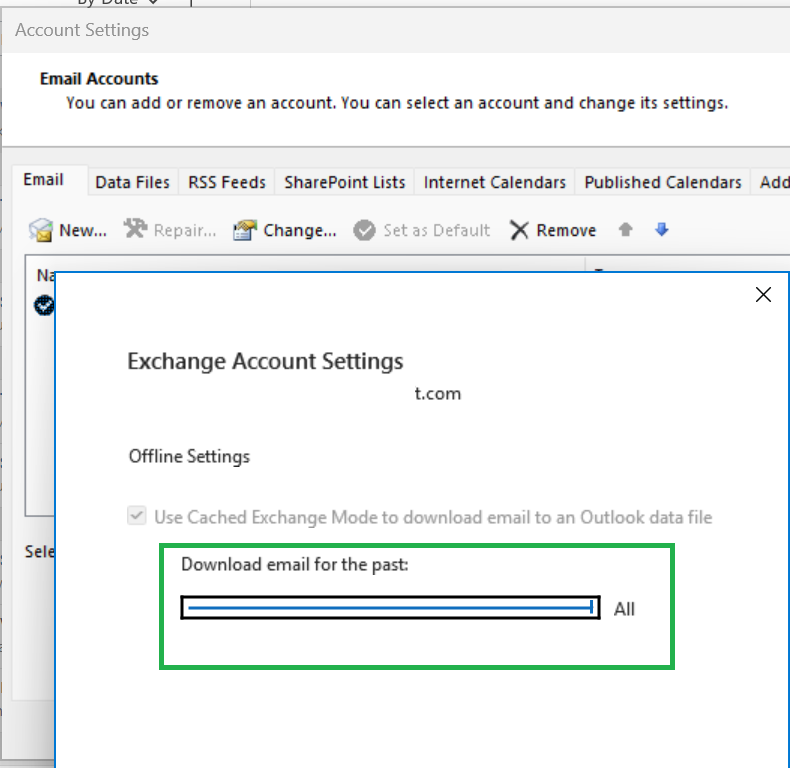This screenshot has height=768, width=790.
Task: Open the RSS Feeds tab
Action: coord(227,182)
